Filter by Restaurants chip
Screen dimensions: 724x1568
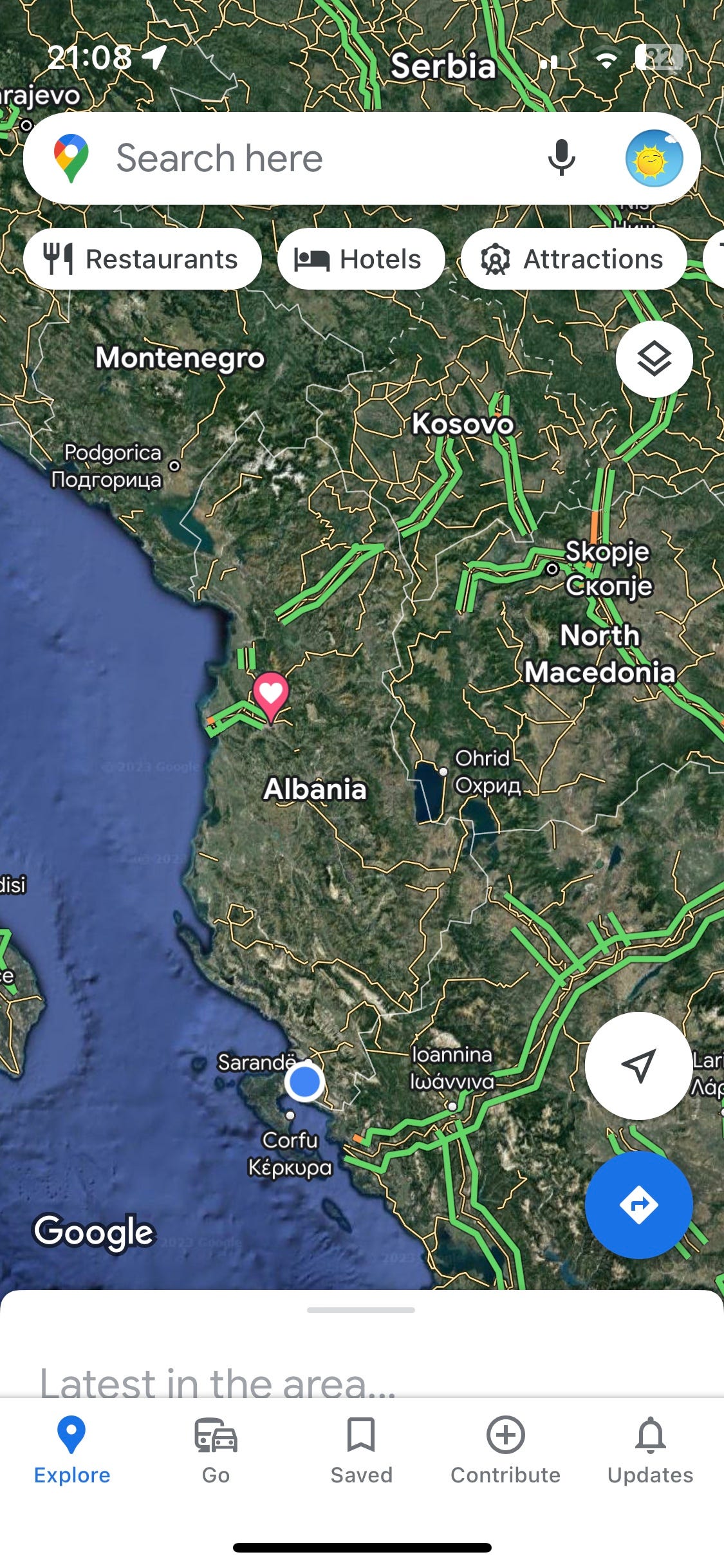[x=142, y=259]
